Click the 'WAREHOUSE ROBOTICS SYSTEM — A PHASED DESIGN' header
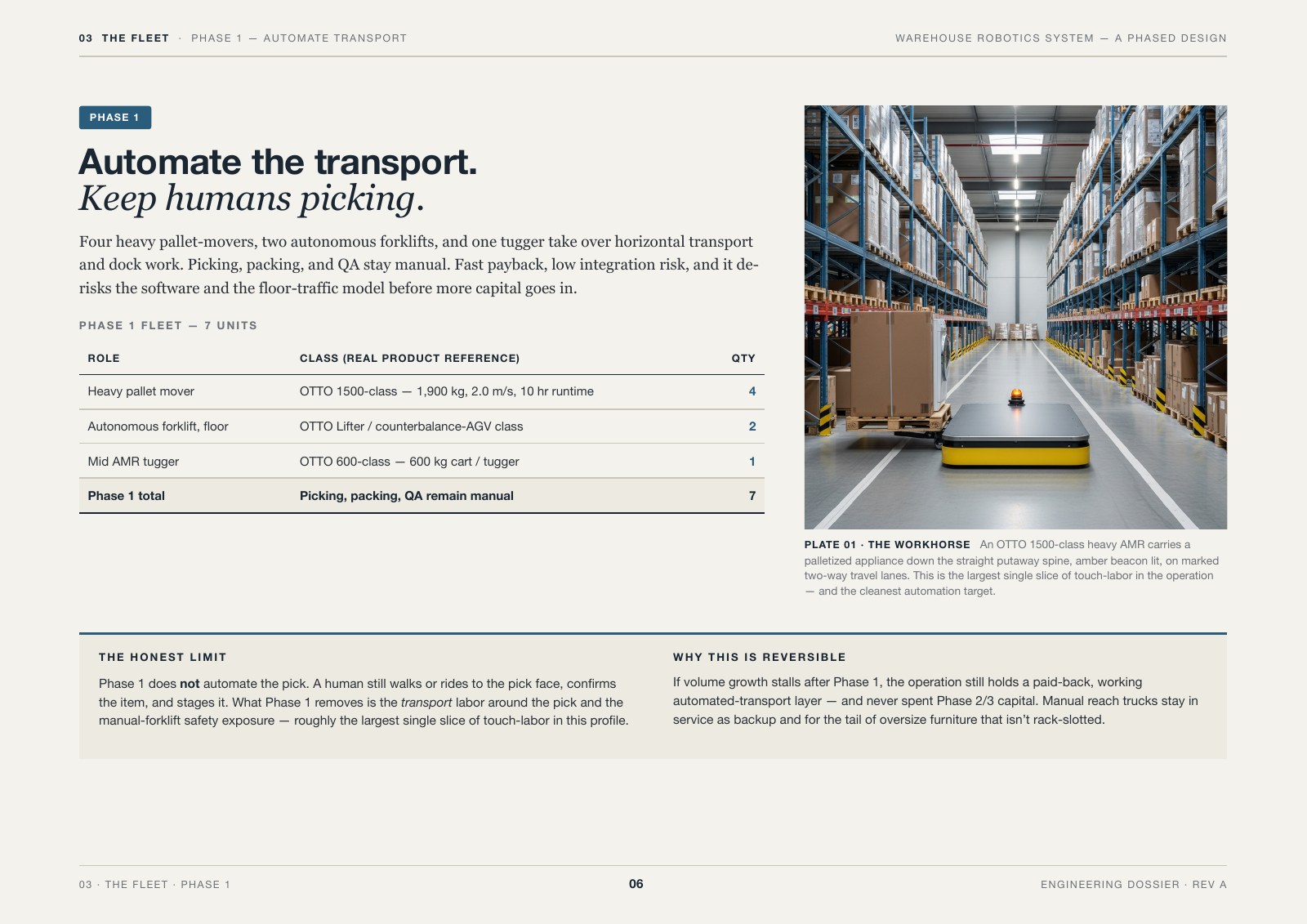 tap(1061, 38)
